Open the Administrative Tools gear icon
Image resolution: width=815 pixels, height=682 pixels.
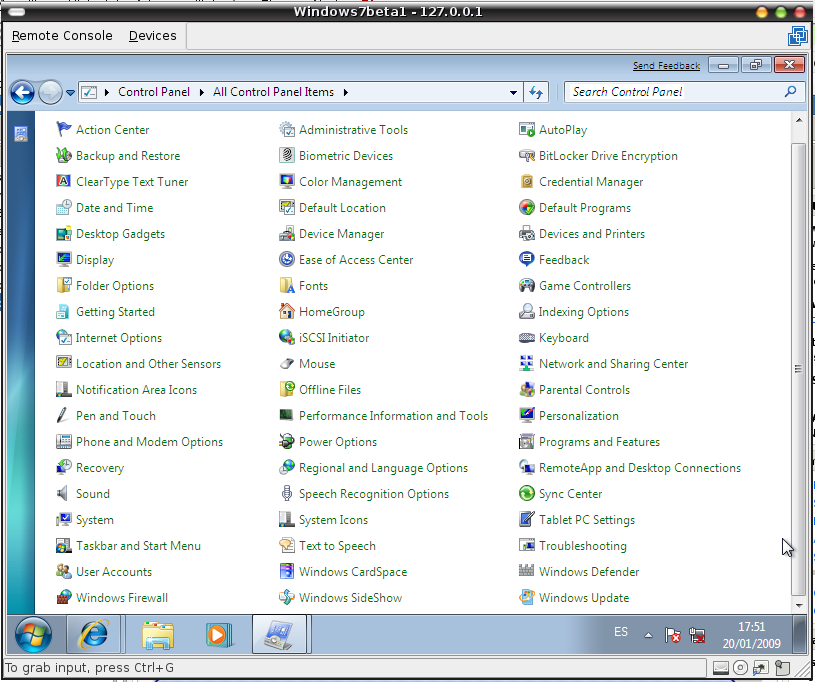tap(286, 129)
